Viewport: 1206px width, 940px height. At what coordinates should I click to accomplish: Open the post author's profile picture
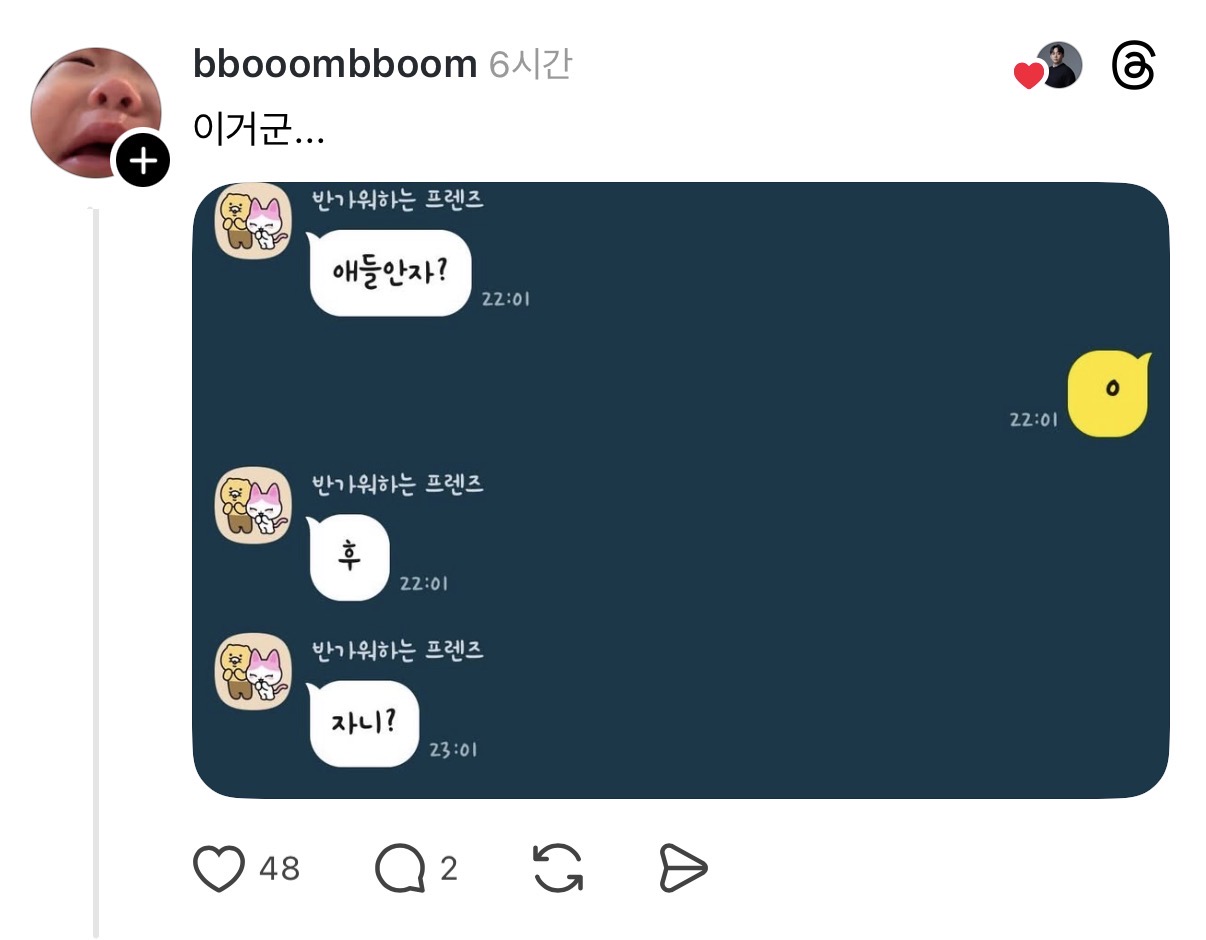(x=96, y=112)
